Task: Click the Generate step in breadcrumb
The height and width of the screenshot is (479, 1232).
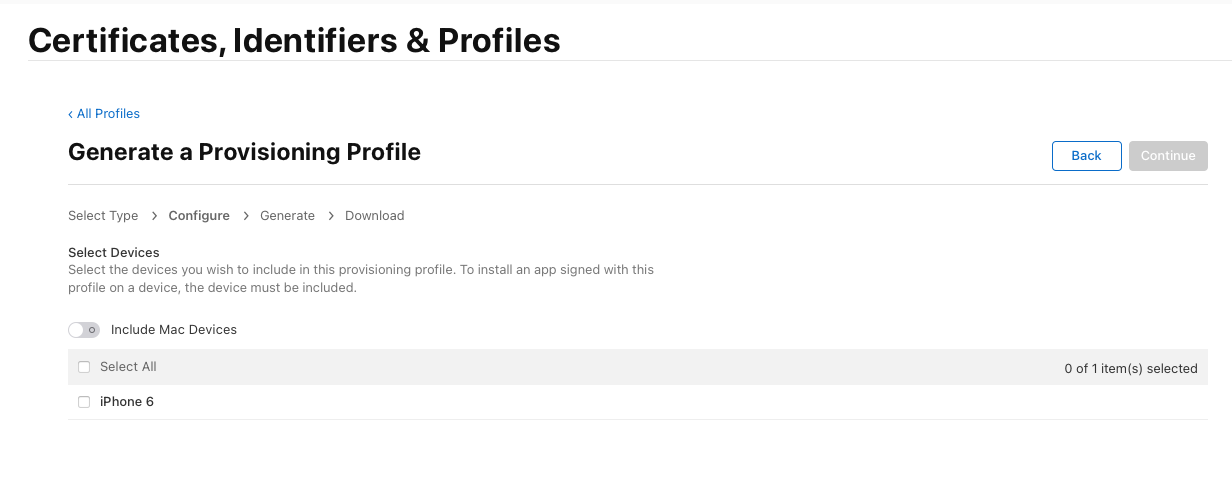Action: pos(287,216)
